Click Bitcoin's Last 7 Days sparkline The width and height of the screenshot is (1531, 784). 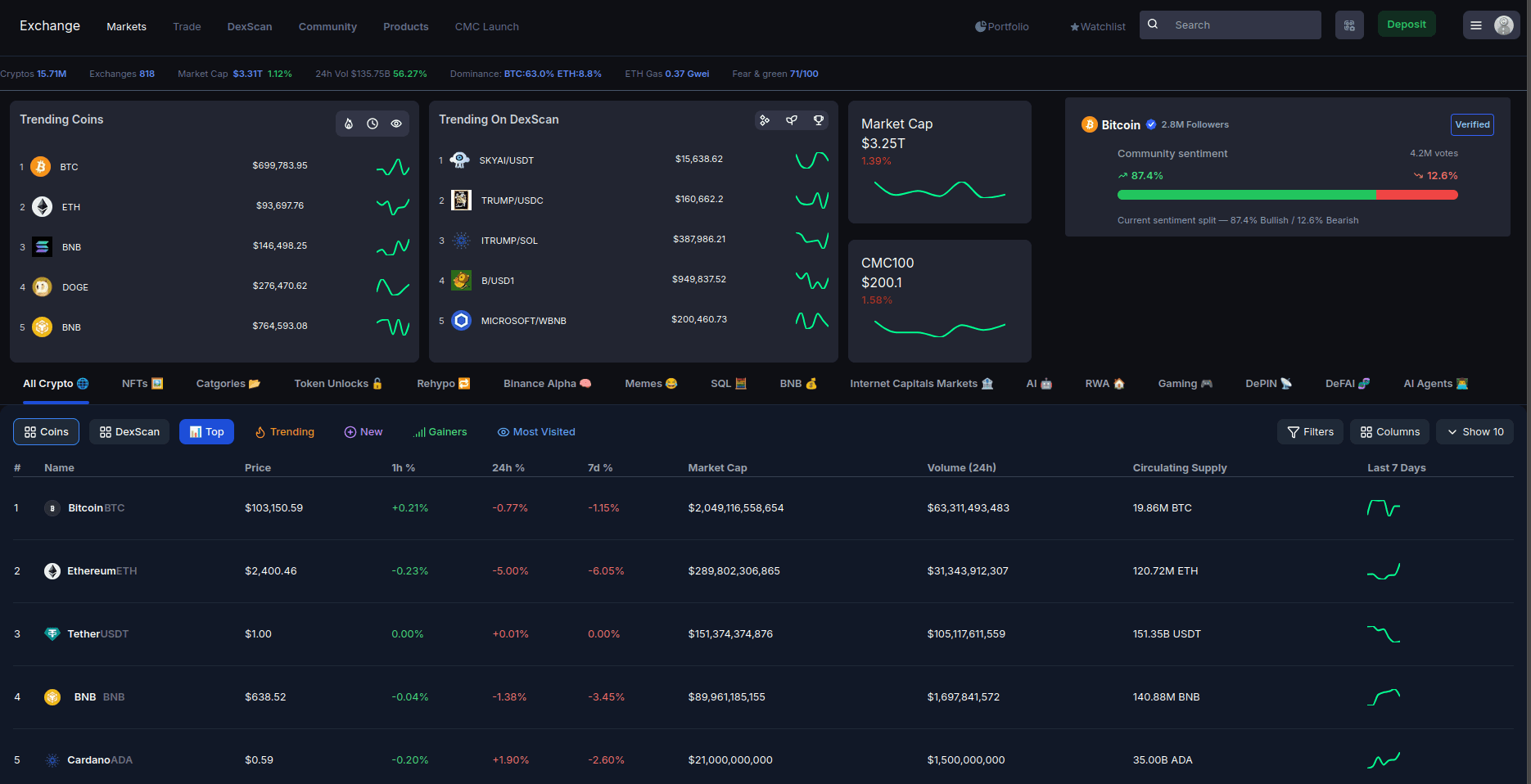tap(1384, 508)
